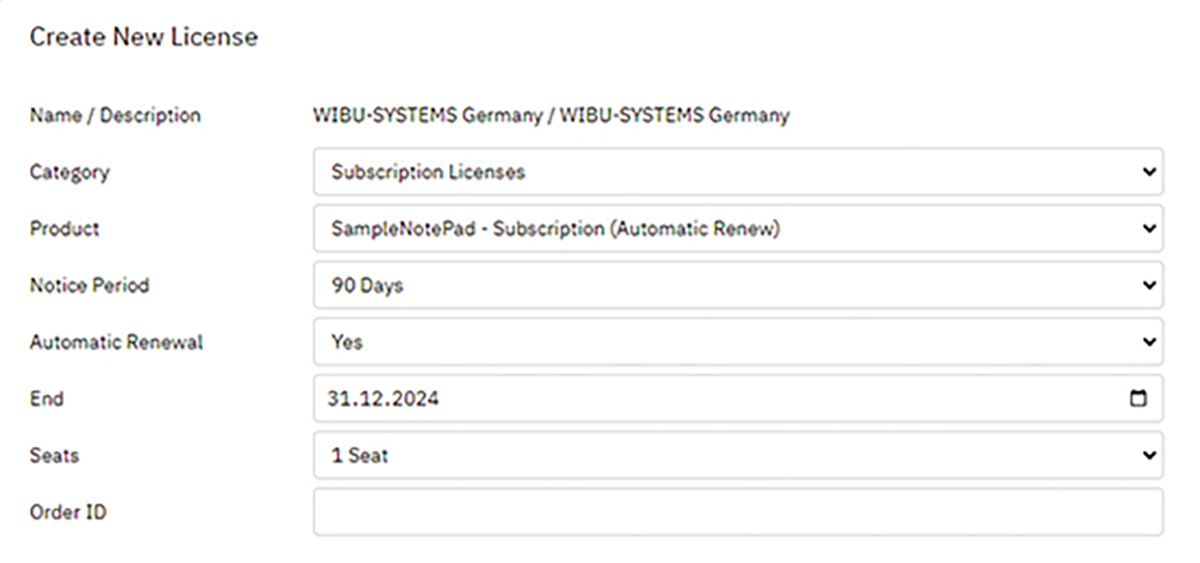Image resolution: width=1200 pixels, height=563 pixels.
Task: Focus the empty Order ID text field
Action: pyautogui.click(x=738, y=512)
